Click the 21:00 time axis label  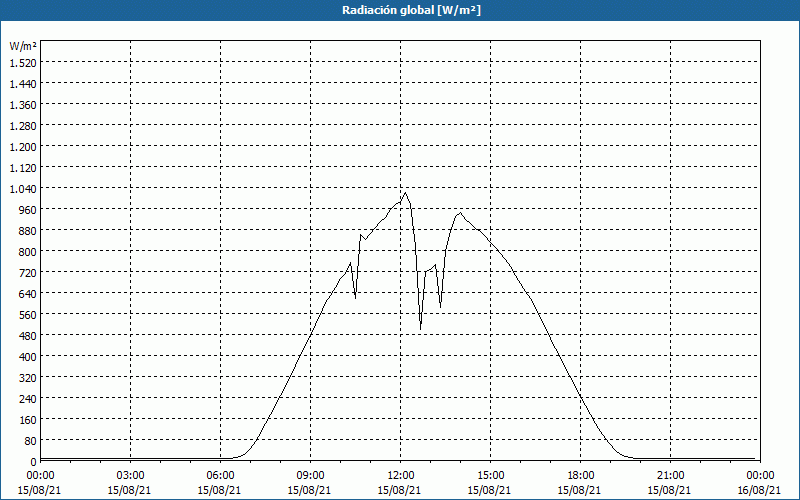pyautogui.click(x=670, y=476)
